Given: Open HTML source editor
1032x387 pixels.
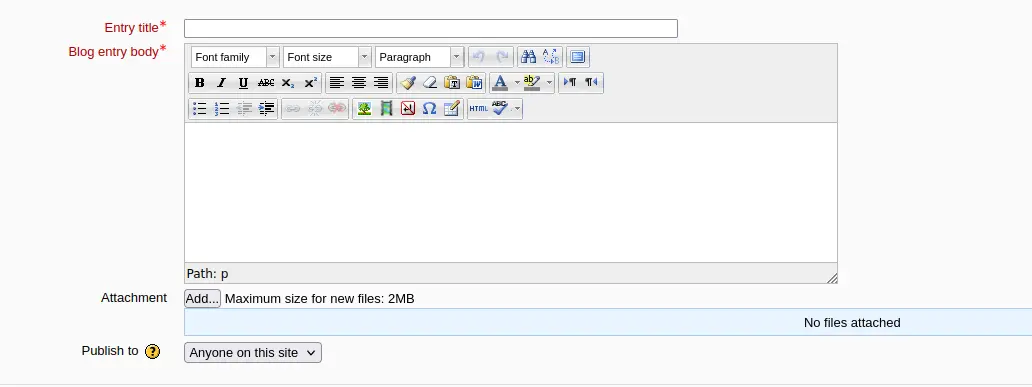Looking at the screenshot, I should coord(478,109).
